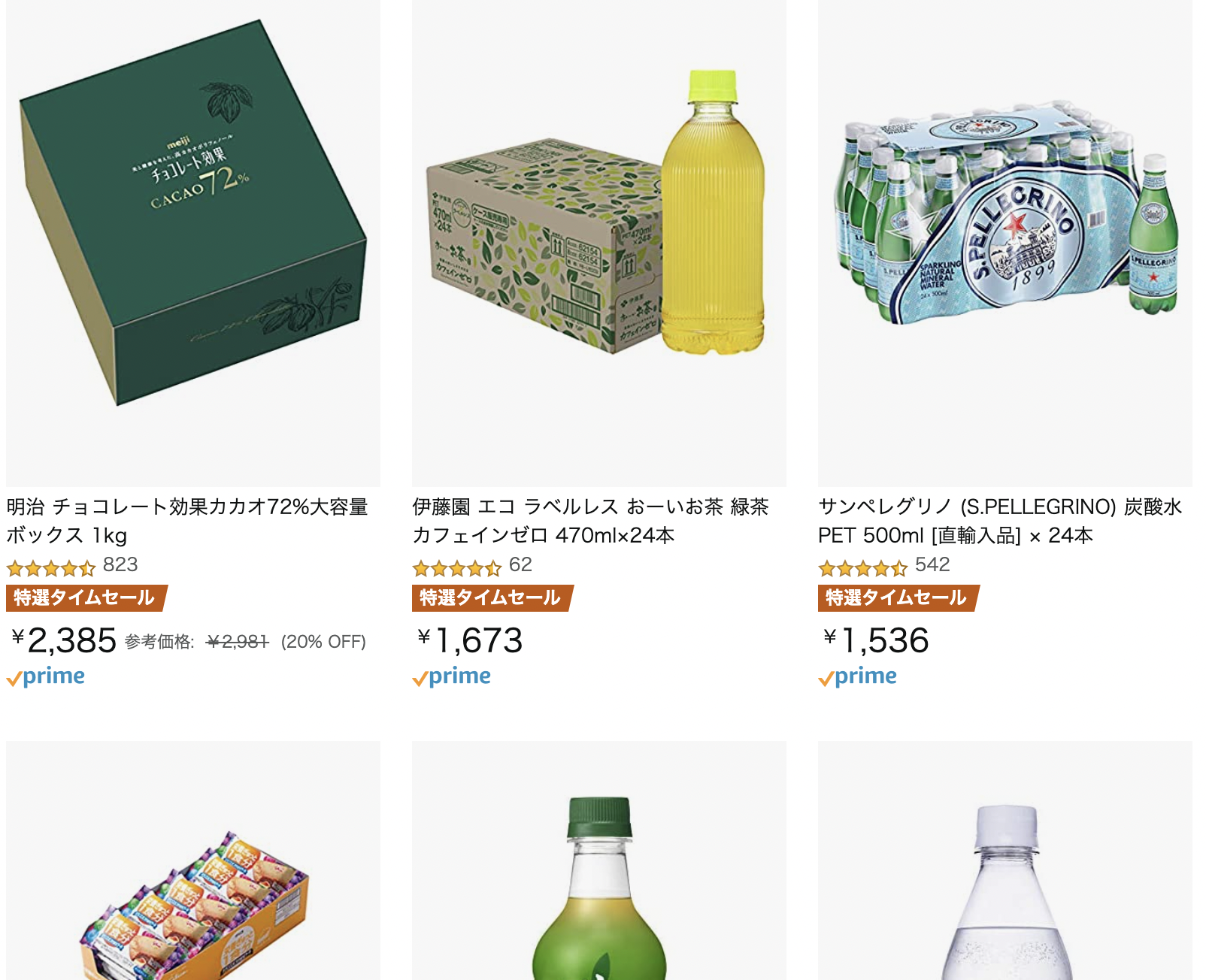Click the 伊藤園 エコ ラベルレス おーいお茶 title
The width and height of the screenshot is (1206, 980).
coord(590,521)
